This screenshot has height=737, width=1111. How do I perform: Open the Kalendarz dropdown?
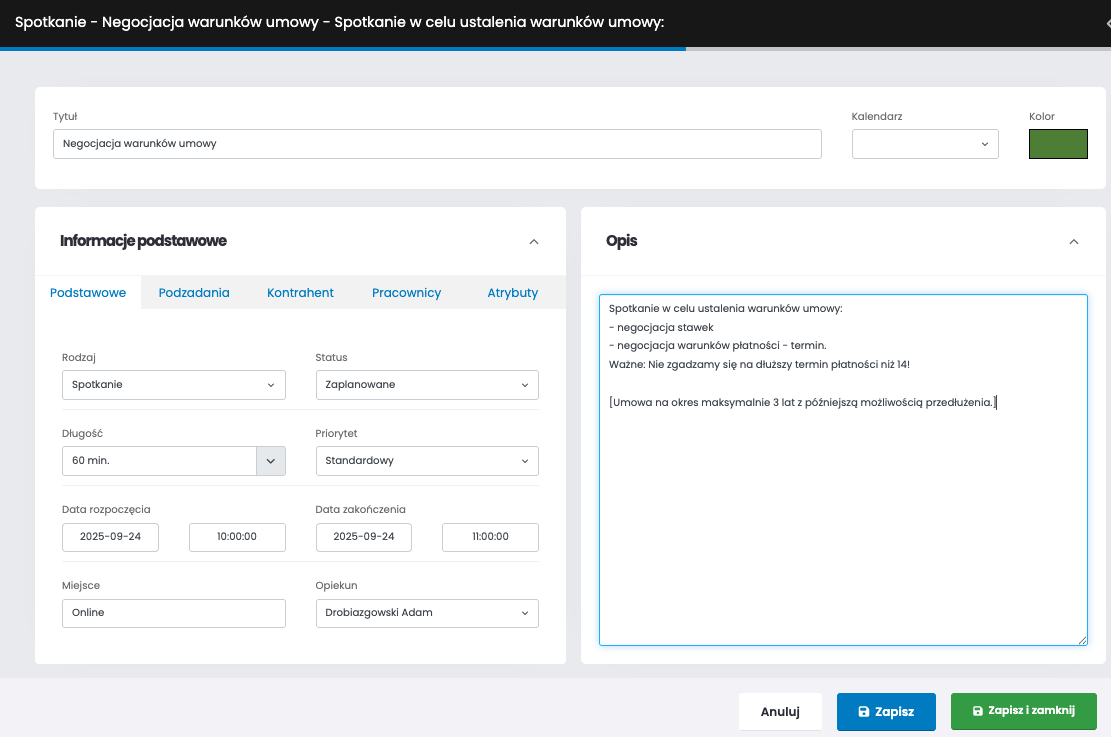click(925, 144)
